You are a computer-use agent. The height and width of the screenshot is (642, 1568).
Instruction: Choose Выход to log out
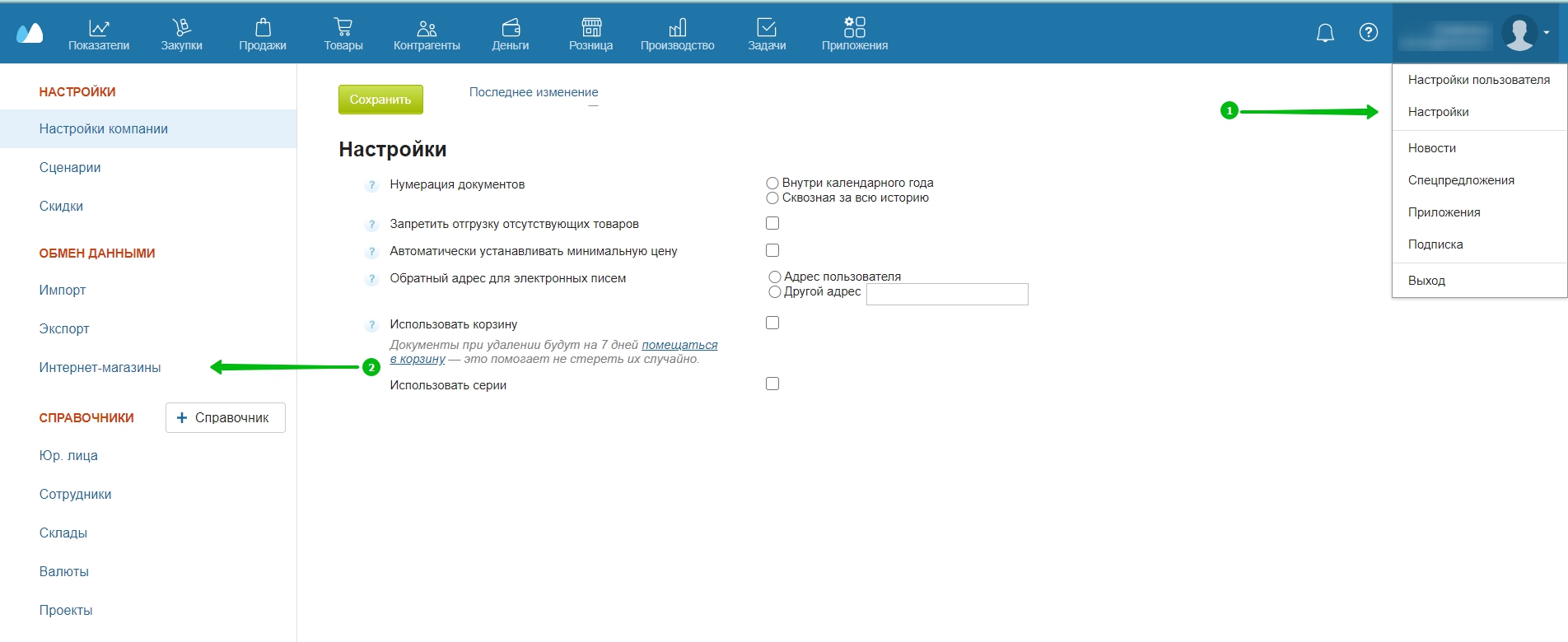click(1479, 281)
